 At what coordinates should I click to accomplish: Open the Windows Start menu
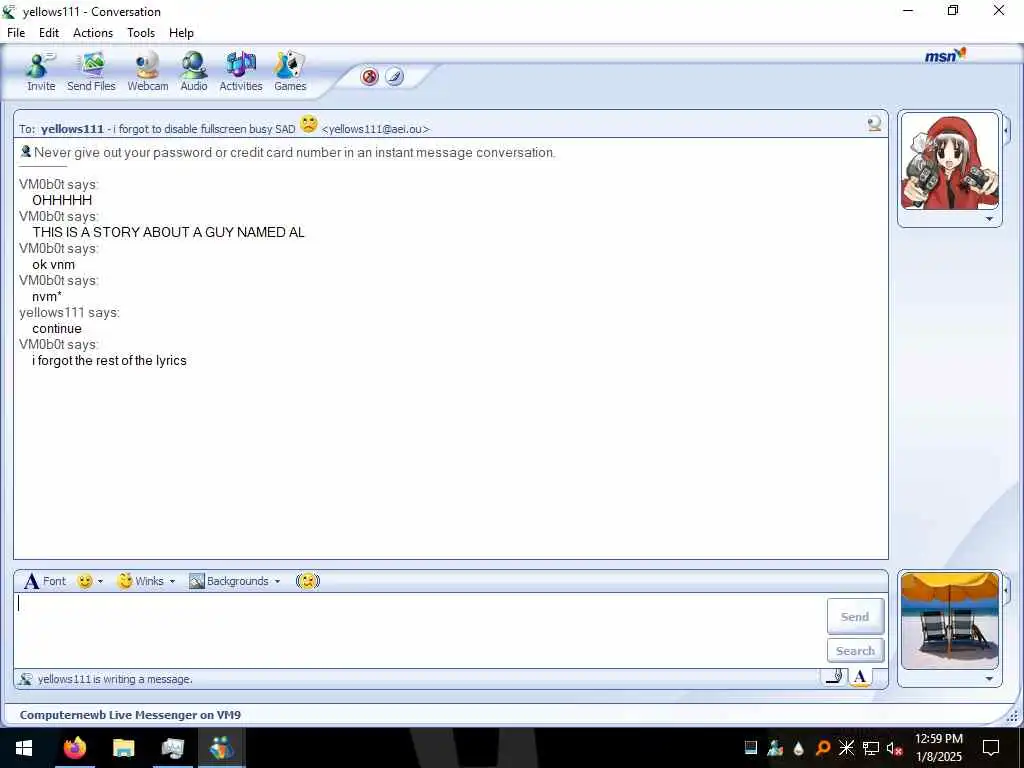click(x=24, y=748)
